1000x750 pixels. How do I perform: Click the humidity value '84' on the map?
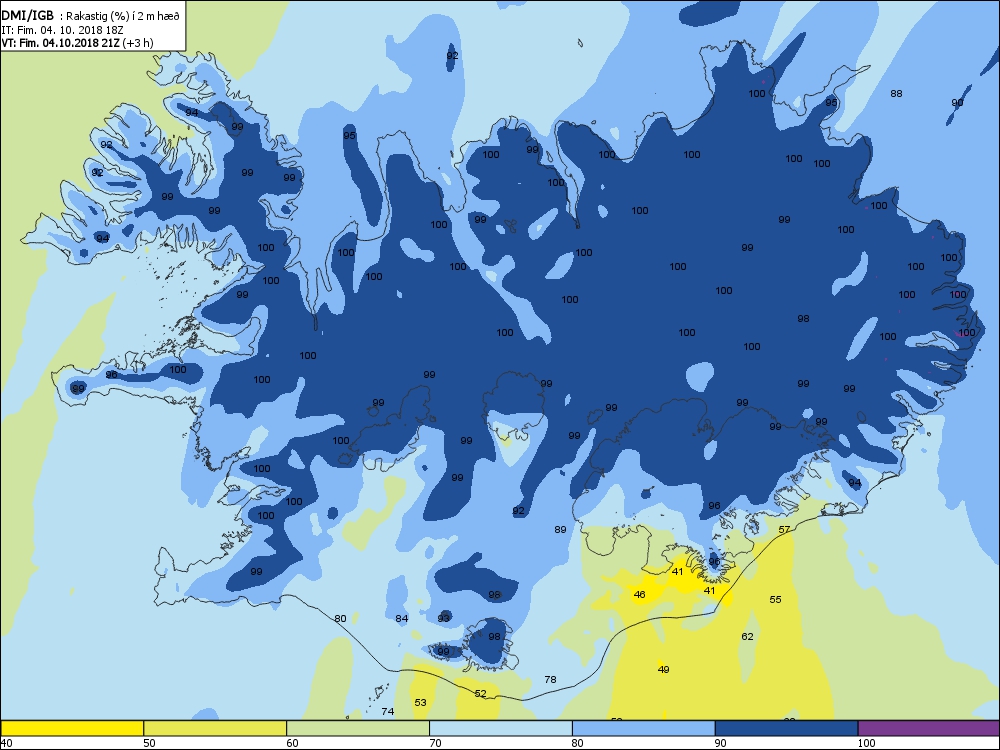tap(401, 619)
